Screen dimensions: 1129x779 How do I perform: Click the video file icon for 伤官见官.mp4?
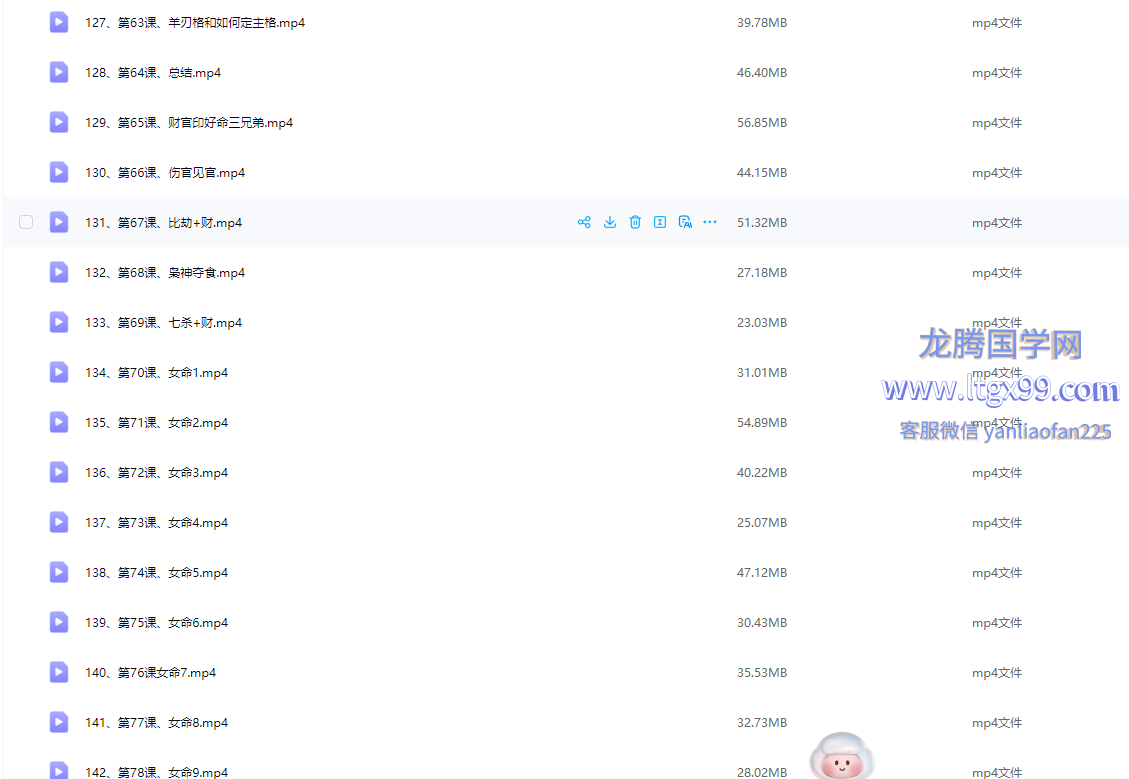pyautogui.click(x=59, y=172)
